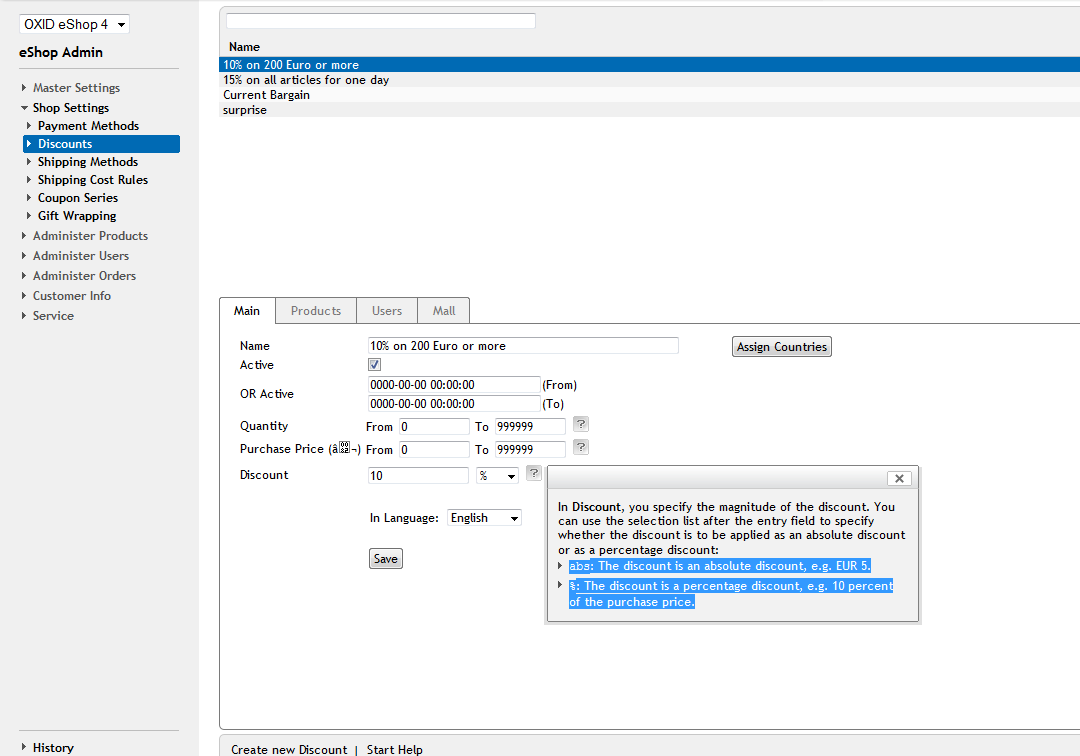Open Start Help link
Image resolution: width=1080 pixels, height=756 pixels.
pos(394,749)
